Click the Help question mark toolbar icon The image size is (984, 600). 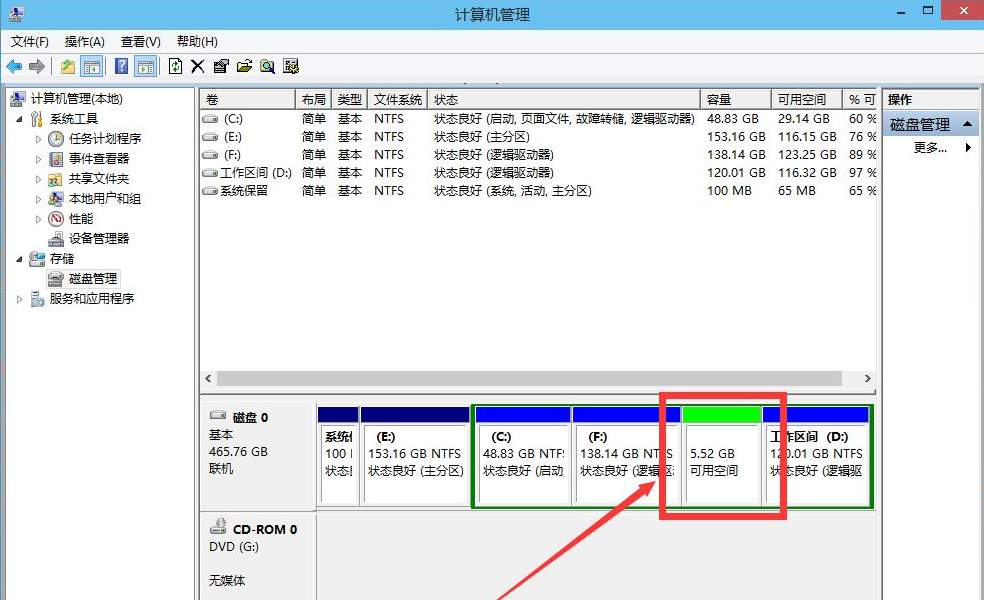(x=120, y=66)
